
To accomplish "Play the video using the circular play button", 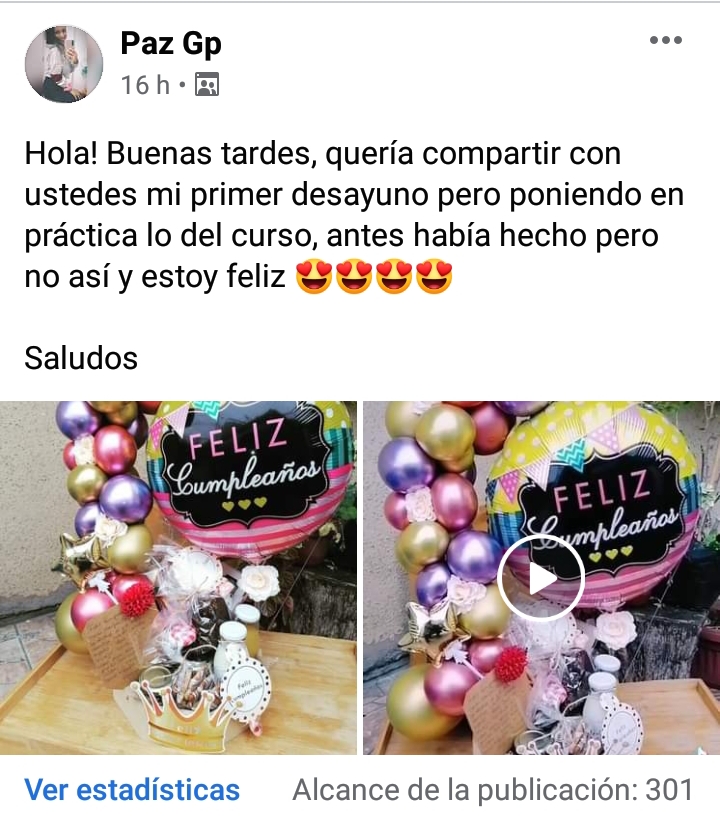I will [541, 578].
